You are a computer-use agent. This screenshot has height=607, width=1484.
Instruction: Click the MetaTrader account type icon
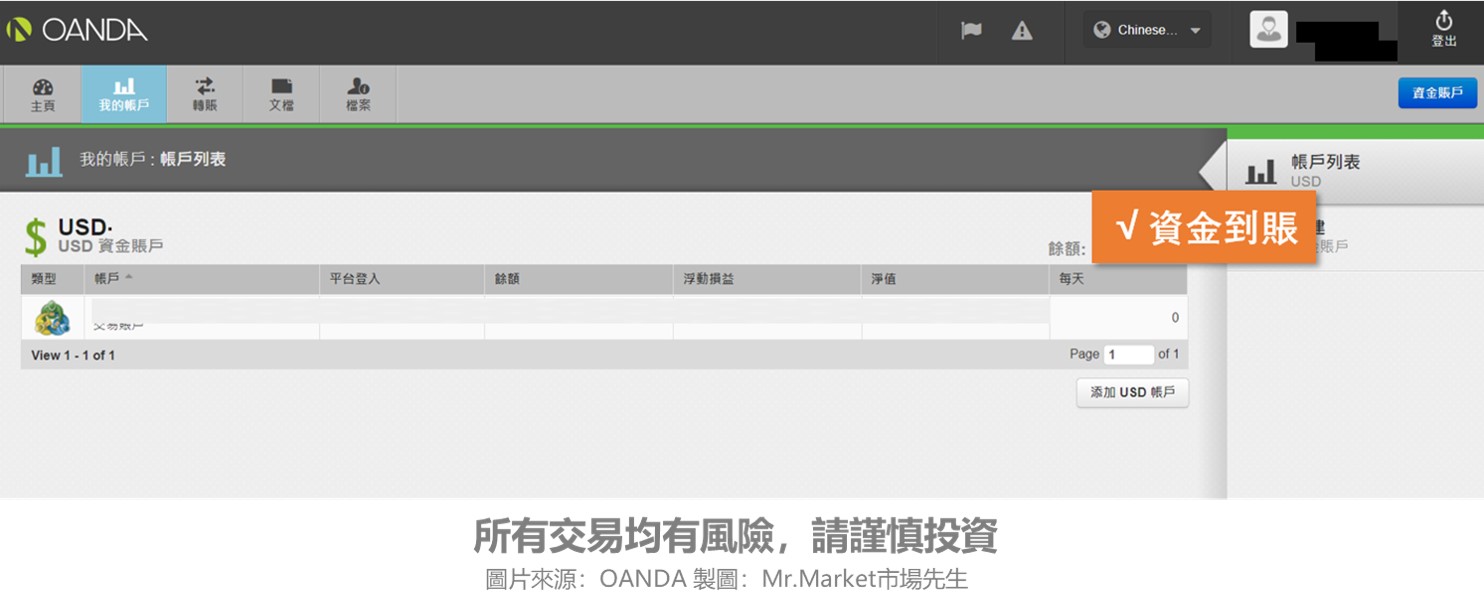pos(52,318)
